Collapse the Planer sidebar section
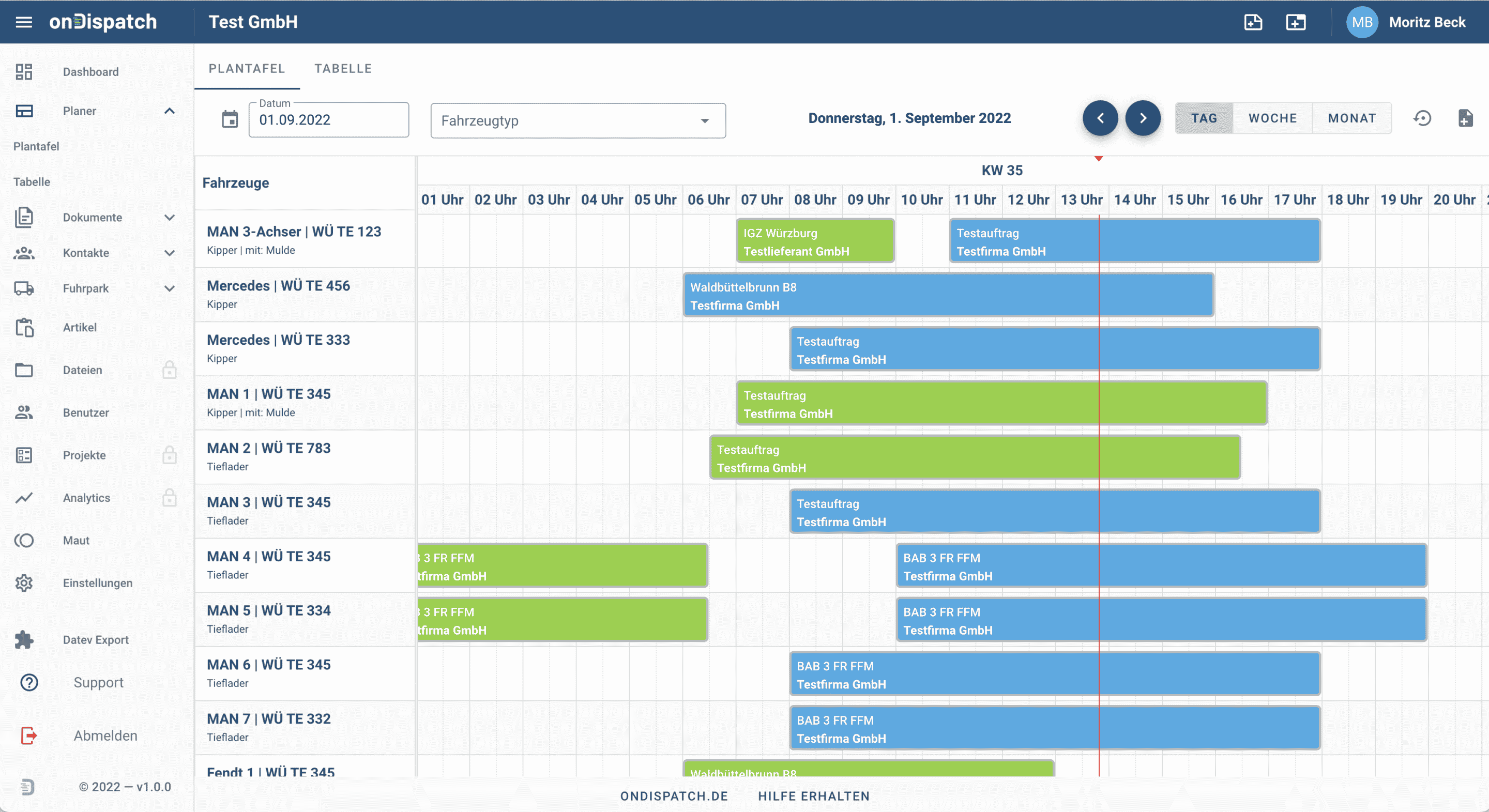The image size is (1489, 812). tap(170, 111)
